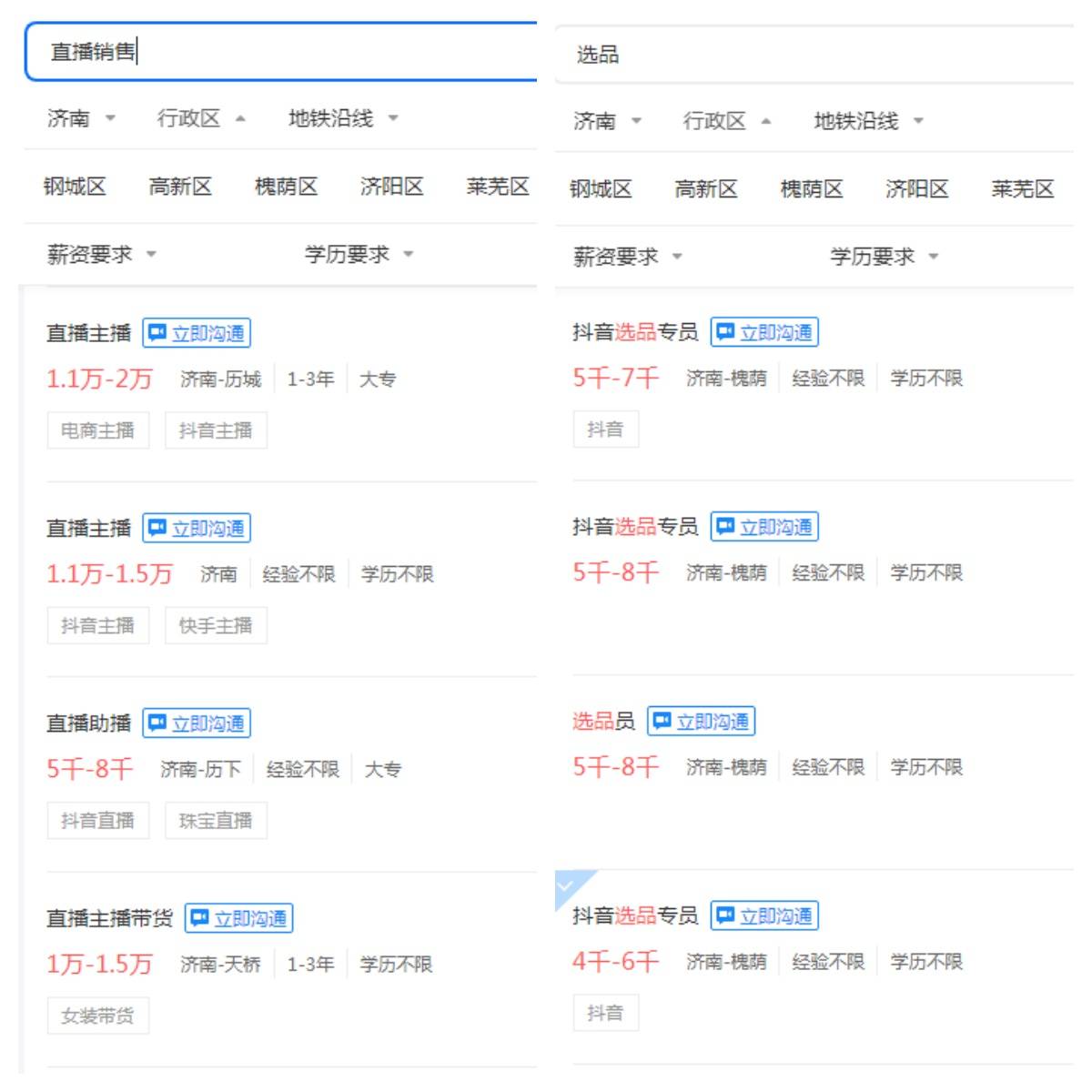Open the 选品员 job title link
Screen dimensions: 1092x1092
point(603,722)
